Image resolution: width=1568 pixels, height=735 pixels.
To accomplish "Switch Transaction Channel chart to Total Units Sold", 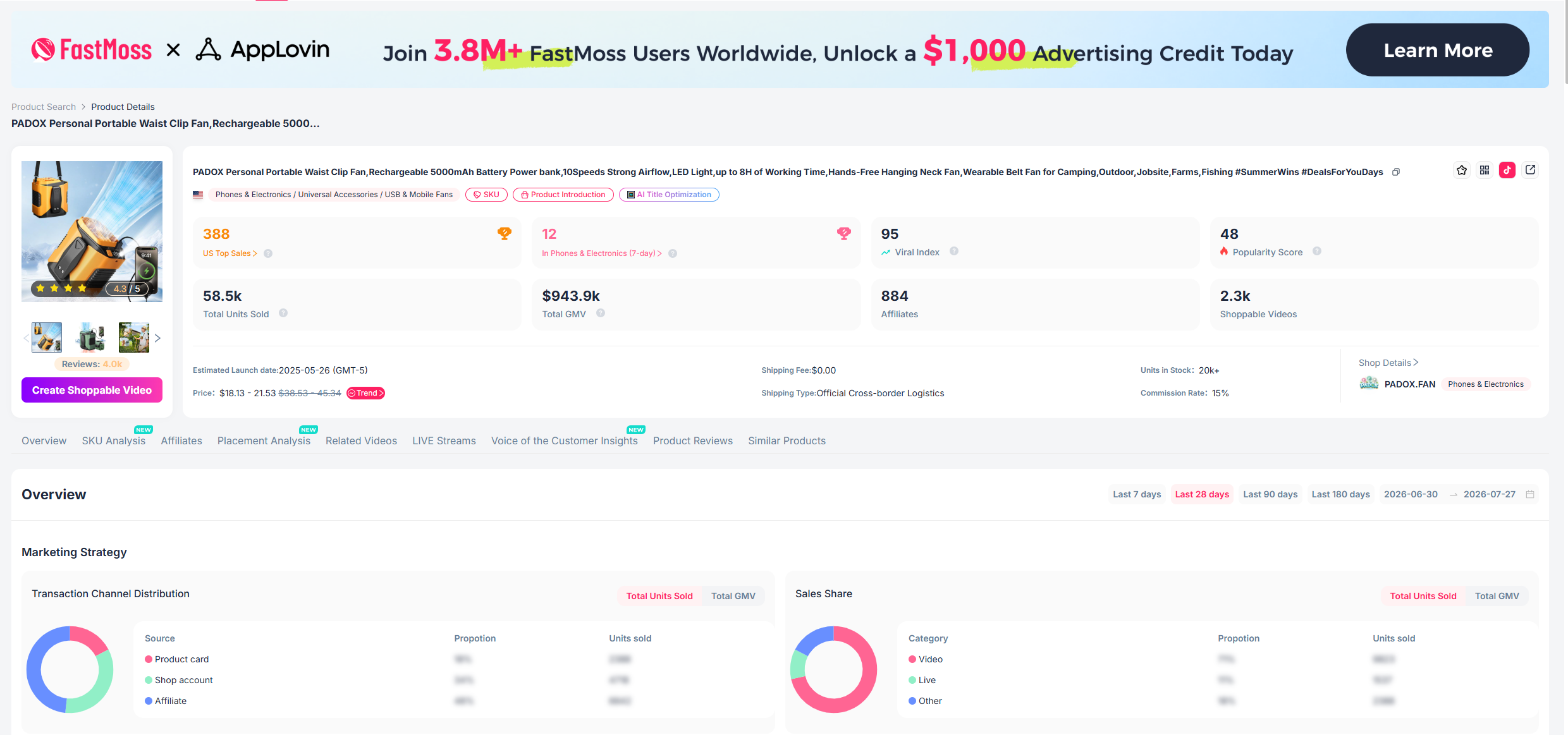I will pyautogui.click(x=659, y=596).
